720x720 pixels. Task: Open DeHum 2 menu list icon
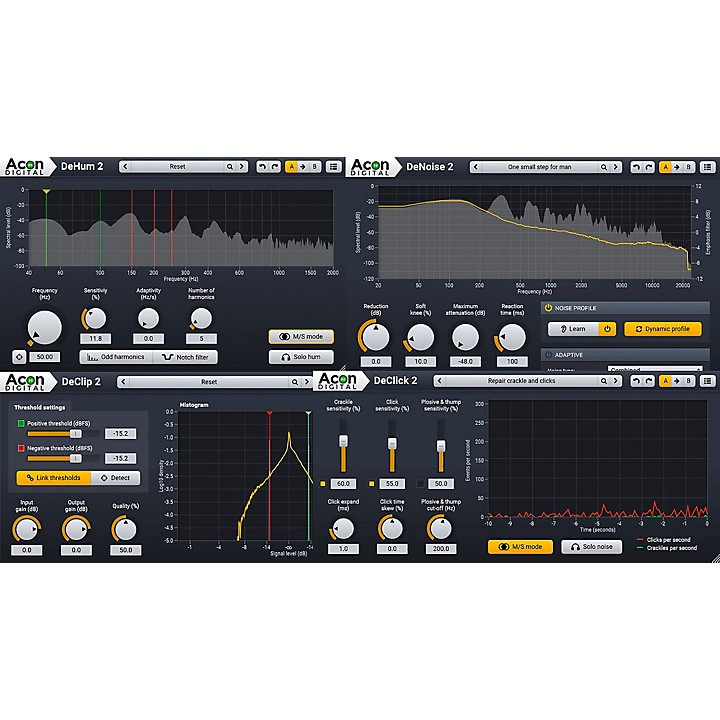(334, 167)
